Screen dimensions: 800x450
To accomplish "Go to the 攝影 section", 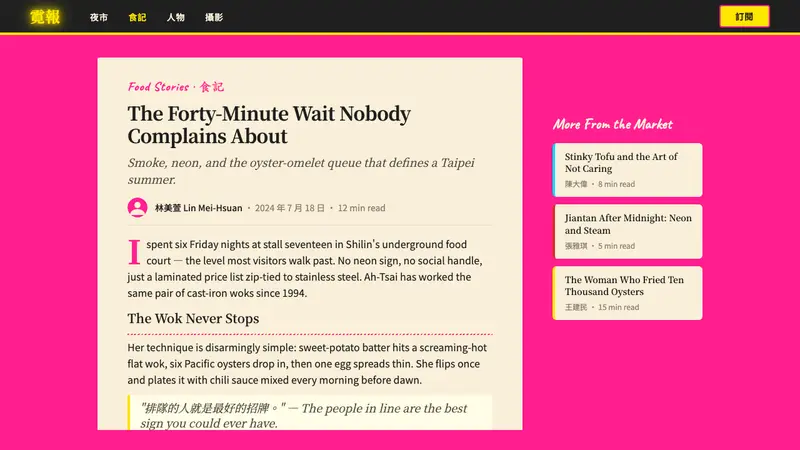I will pyautogui.click(x=214, y=17).
